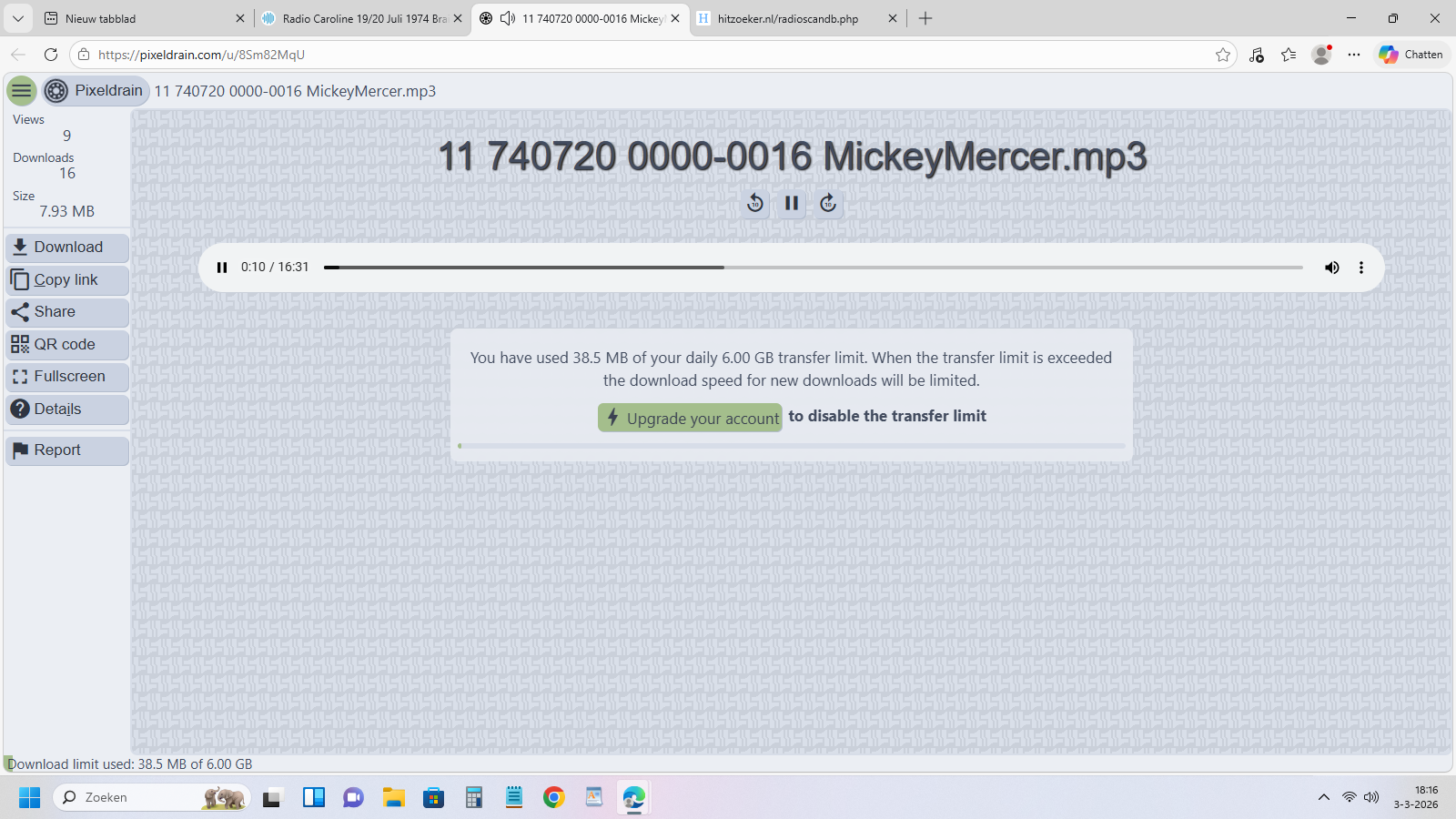
Task: Report this file
Action: (67, 450)
